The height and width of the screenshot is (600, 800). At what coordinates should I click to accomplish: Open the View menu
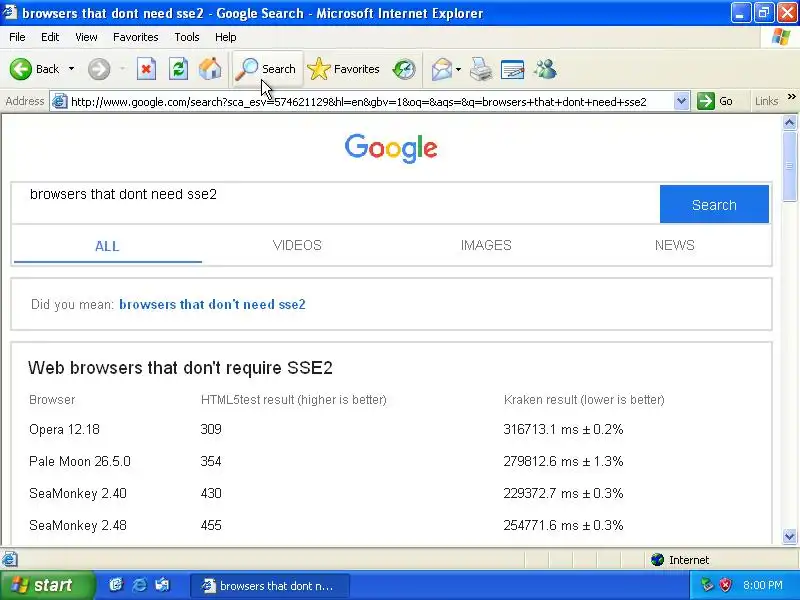coord(86,37)
